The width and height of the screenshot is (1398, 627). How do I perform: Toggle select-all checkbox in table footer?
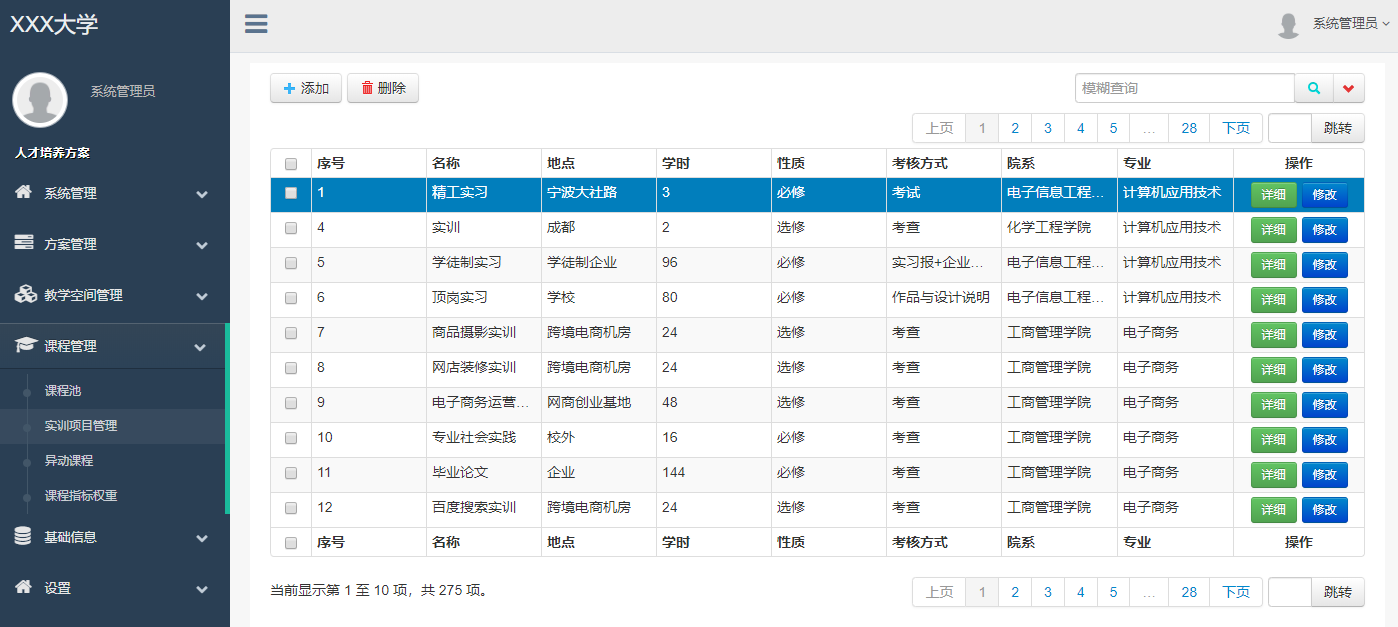(x=291, y=543)
